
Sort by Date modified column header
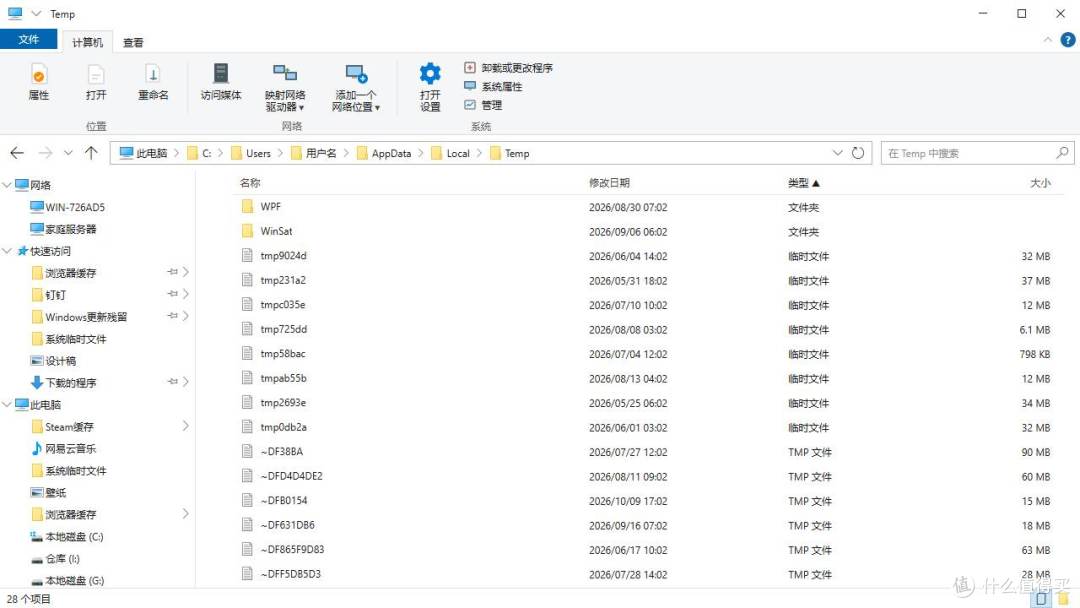coord(609,182)
